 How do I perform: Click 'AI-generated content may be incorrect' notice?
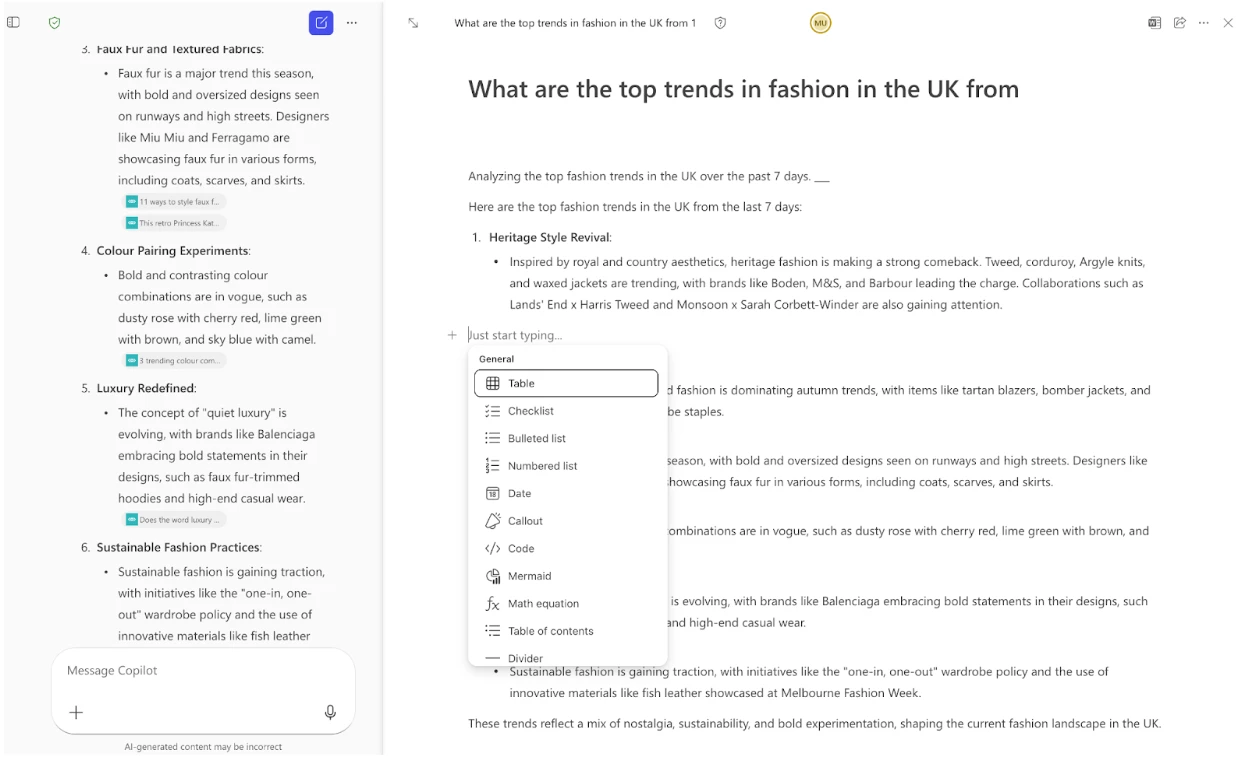click(203, 747)
